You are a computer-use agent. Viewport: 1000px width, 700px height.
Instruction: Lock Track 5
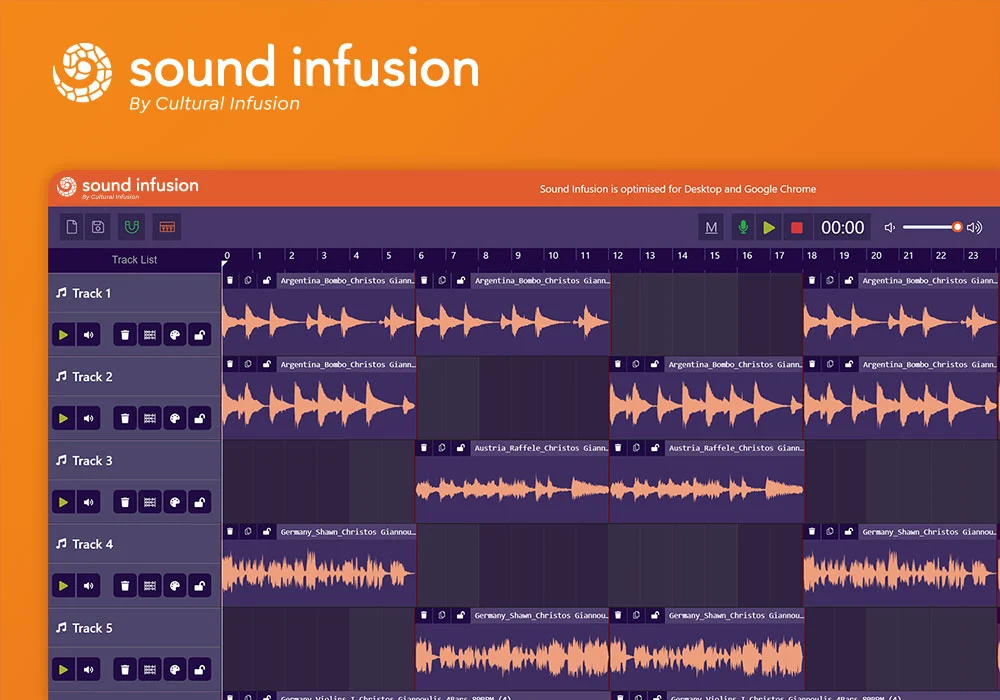[200, 669]
